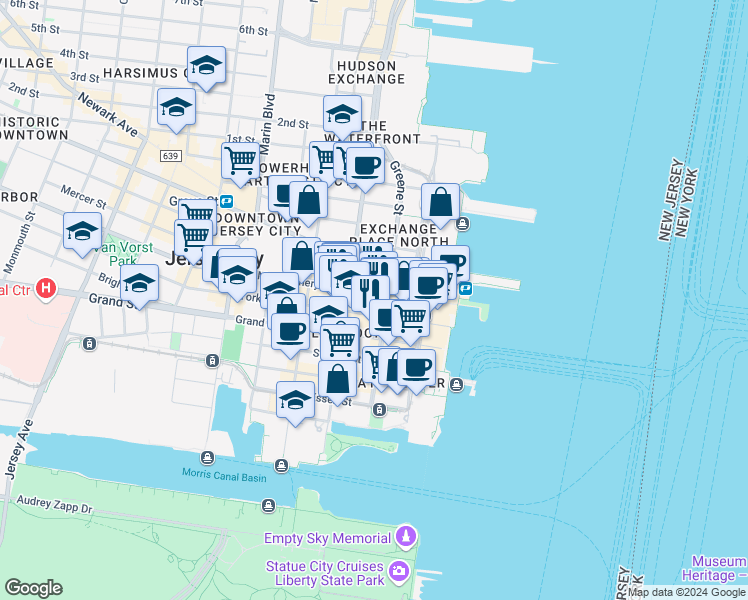Click the shopping bag marker by the ferry pier

coord(440,202)
